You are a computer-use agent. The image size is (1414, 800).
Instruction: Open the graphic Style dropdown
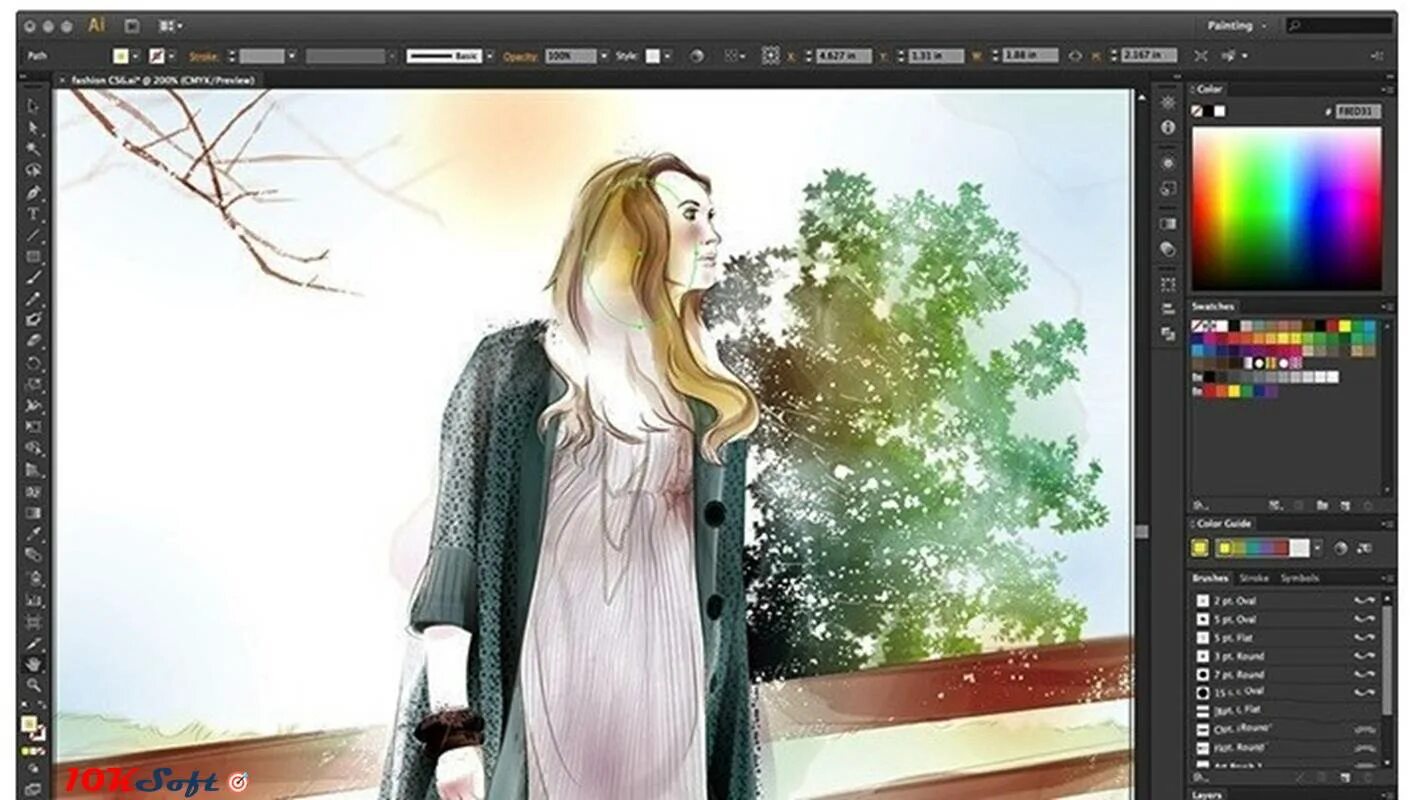(x=667, y=56)
